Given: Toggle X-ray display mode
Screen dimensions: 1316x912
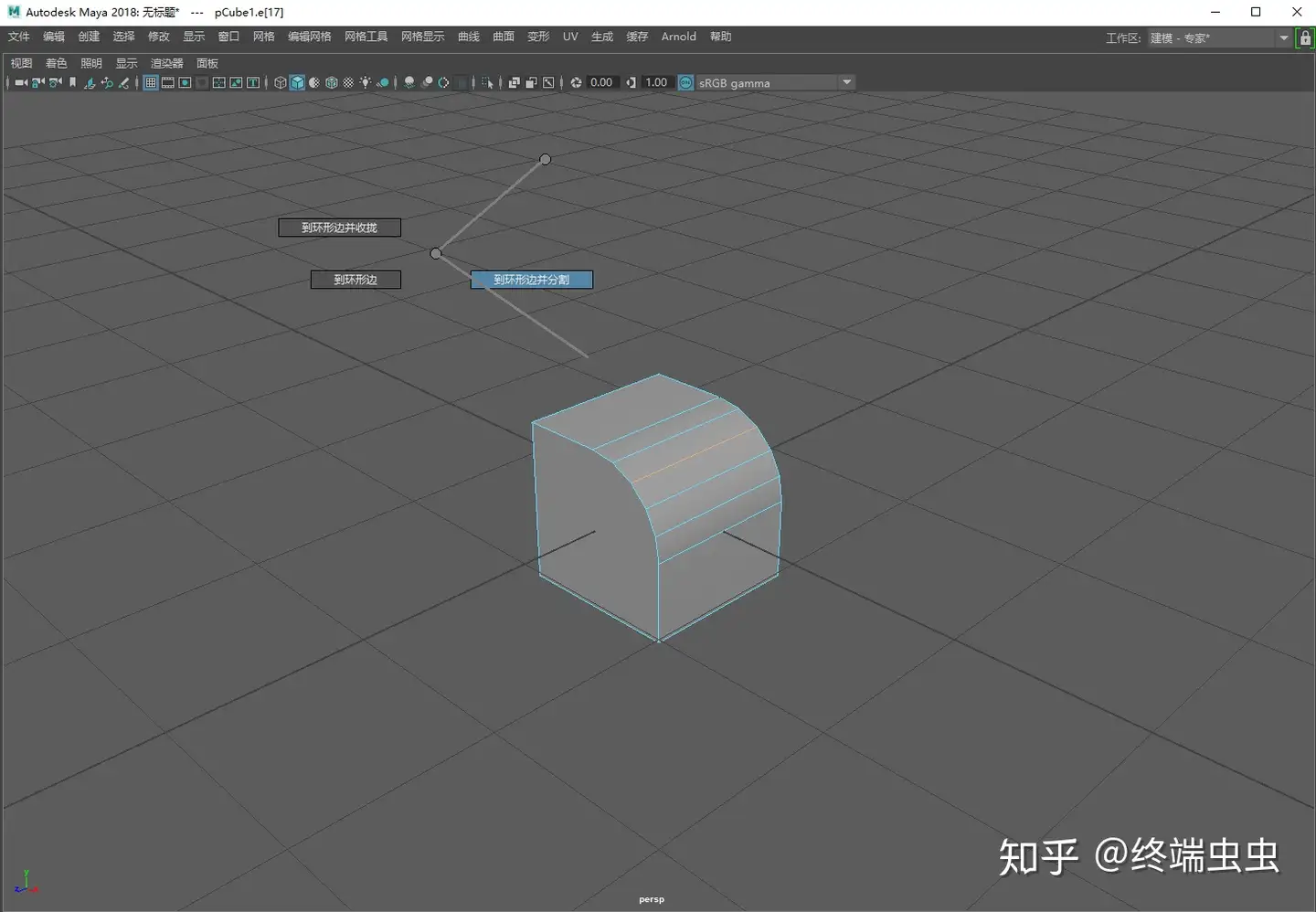Looking at the screenshot, I should coord(514,82).
